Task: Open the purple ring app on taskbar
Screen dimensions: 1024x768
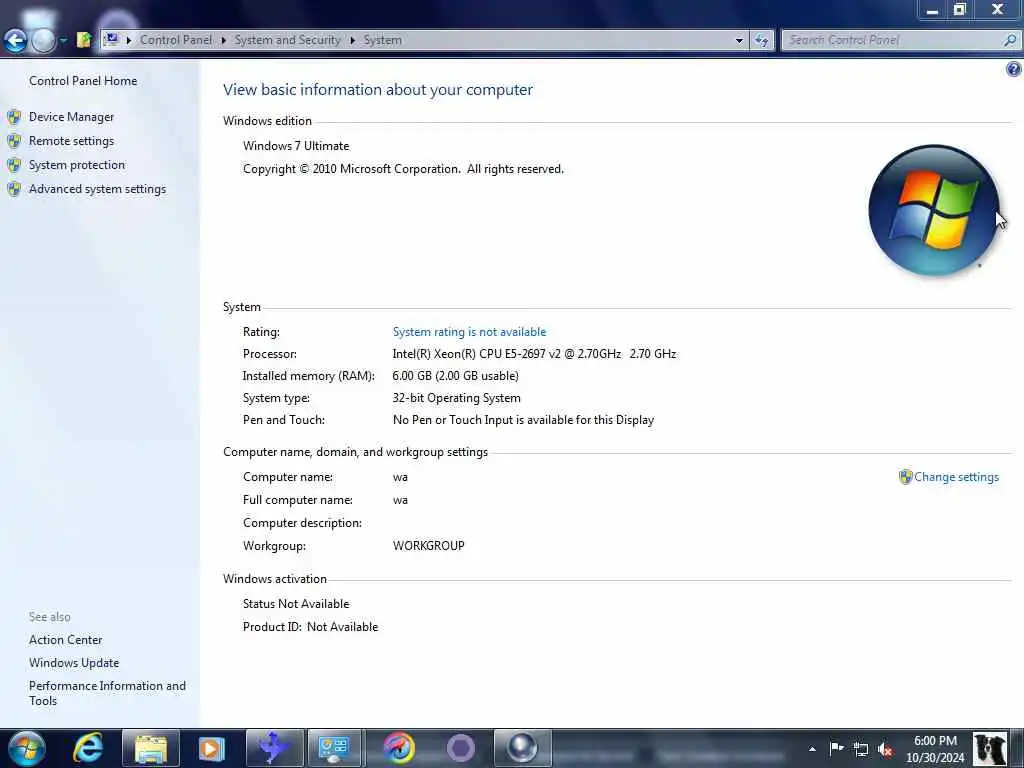Action: (x=461, y=748)
